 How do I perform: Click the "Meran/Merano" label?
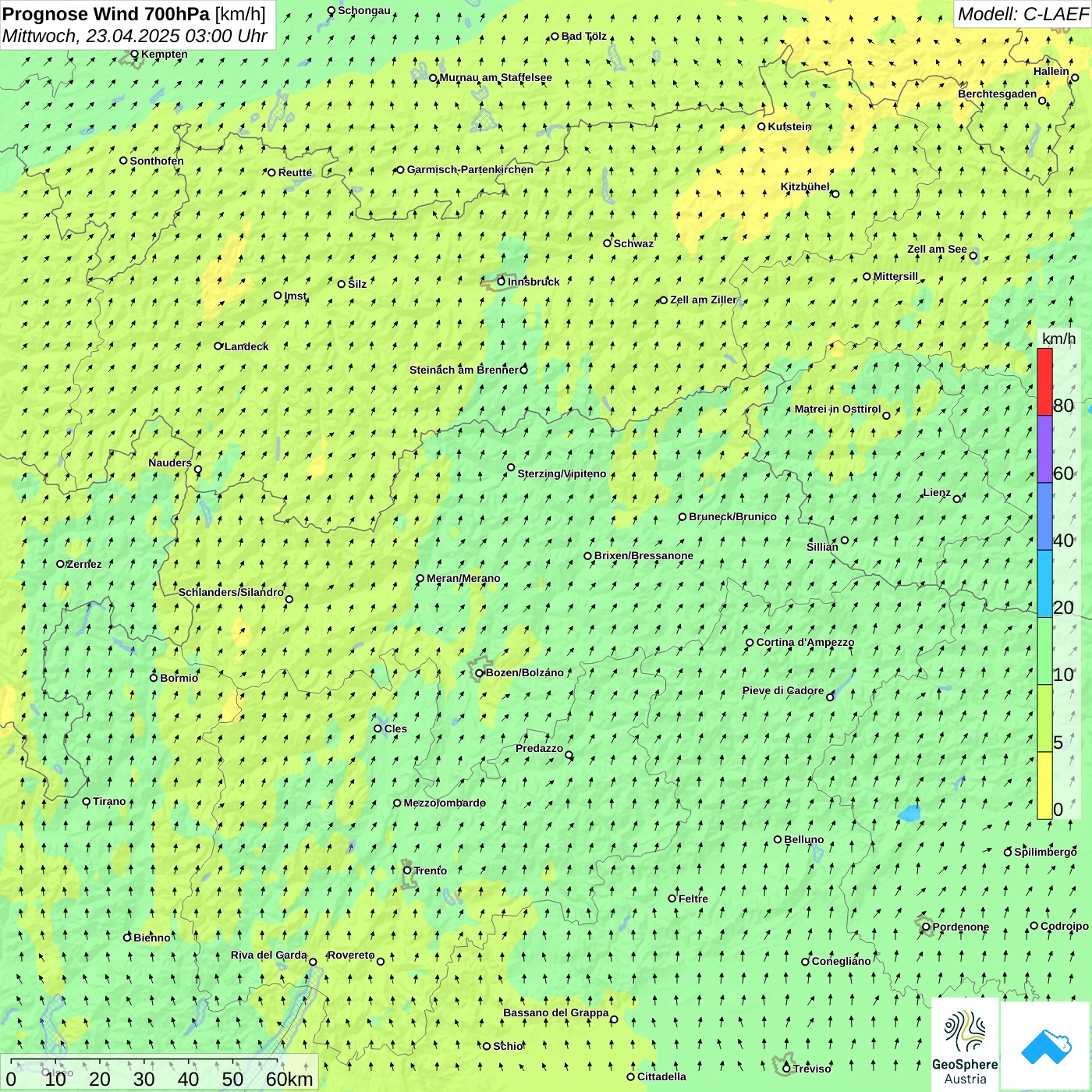463,579
